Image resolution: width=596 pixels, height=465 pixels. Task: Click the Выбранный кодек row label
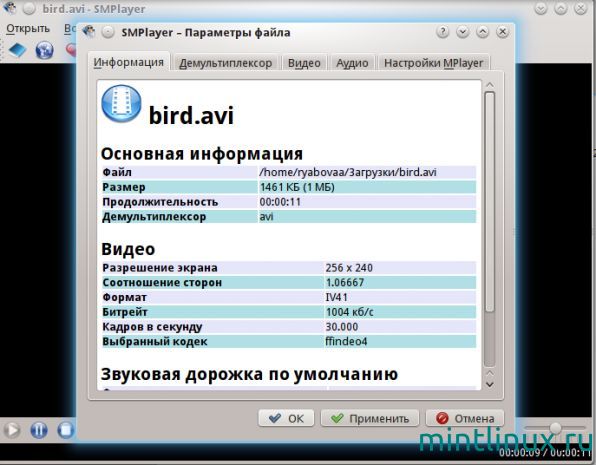pos(155,341)
